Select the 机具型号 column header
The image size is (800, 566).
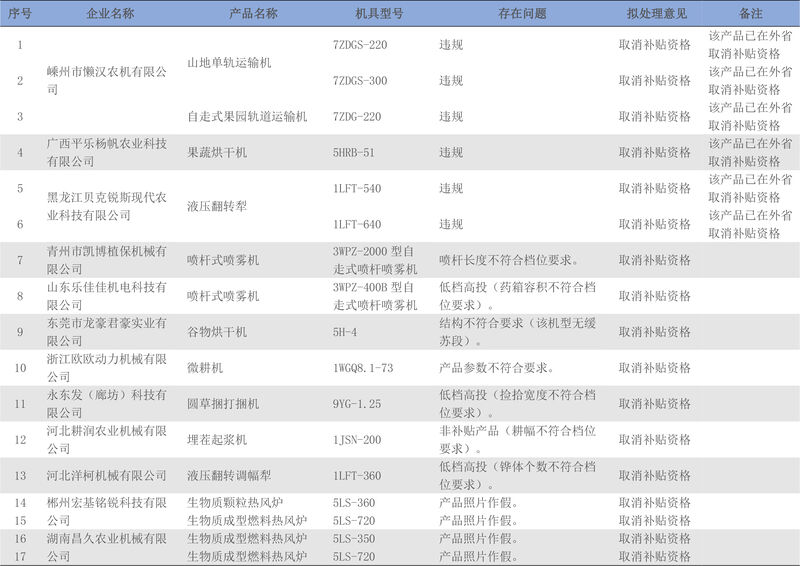379,14
